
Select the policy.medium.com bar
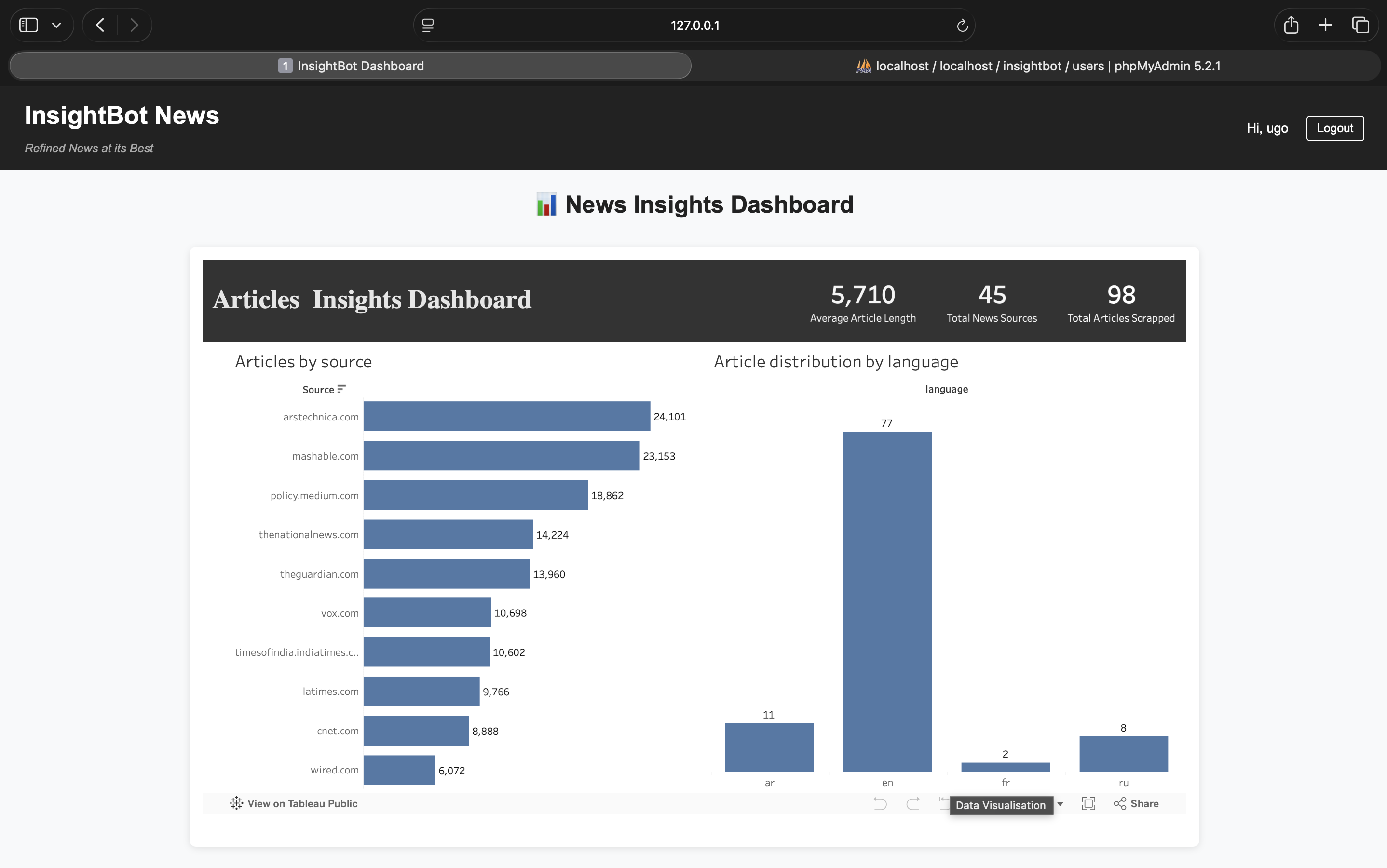[x=476, y=495]
